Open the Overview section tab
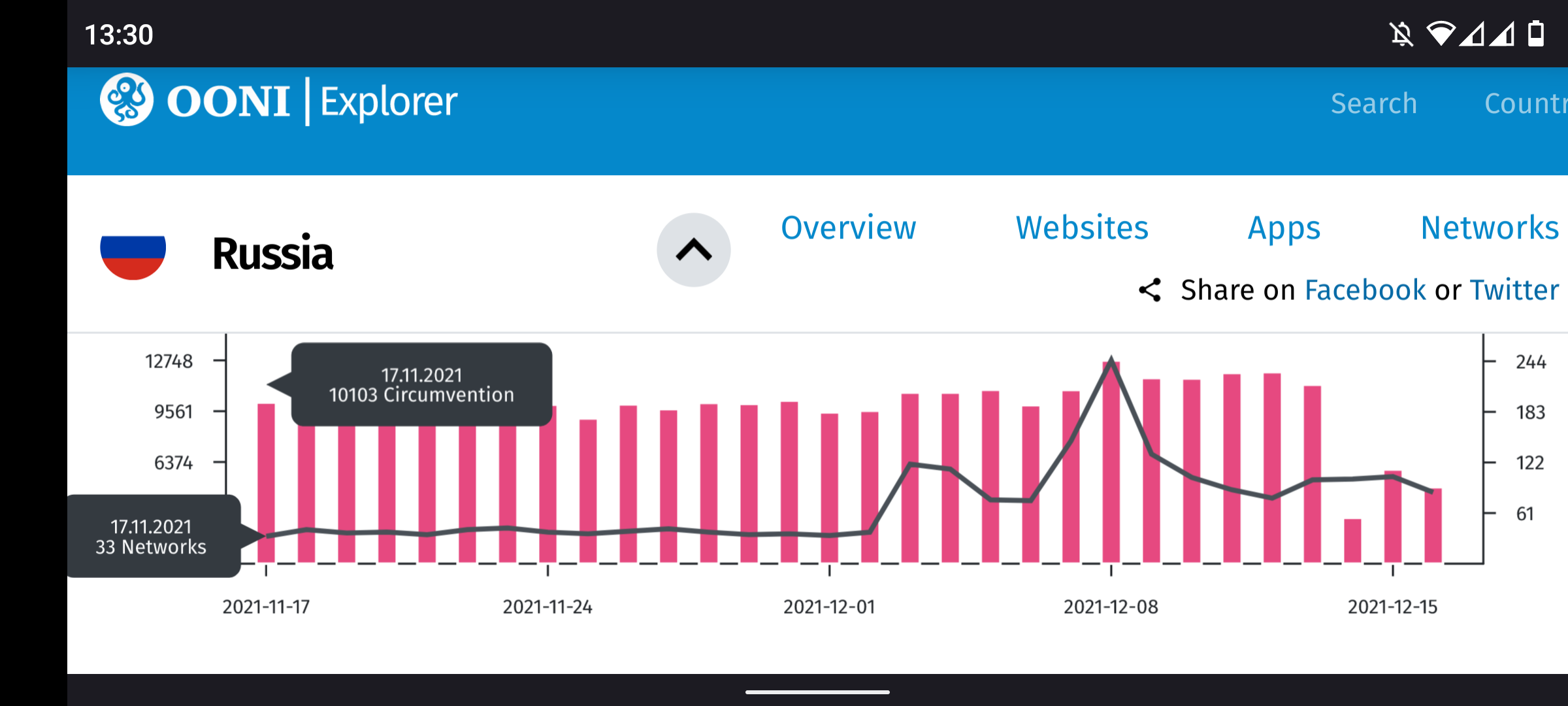The height and width of the screenshot is (706, 1568). (x=848, y=228)
